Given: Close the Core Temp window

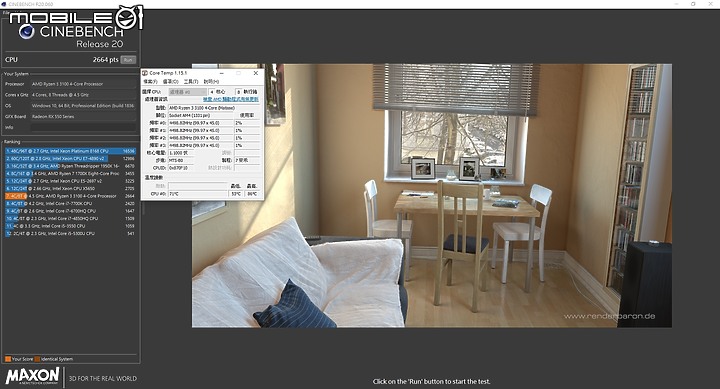Looking at the screenshot, I should coord(256,73).
